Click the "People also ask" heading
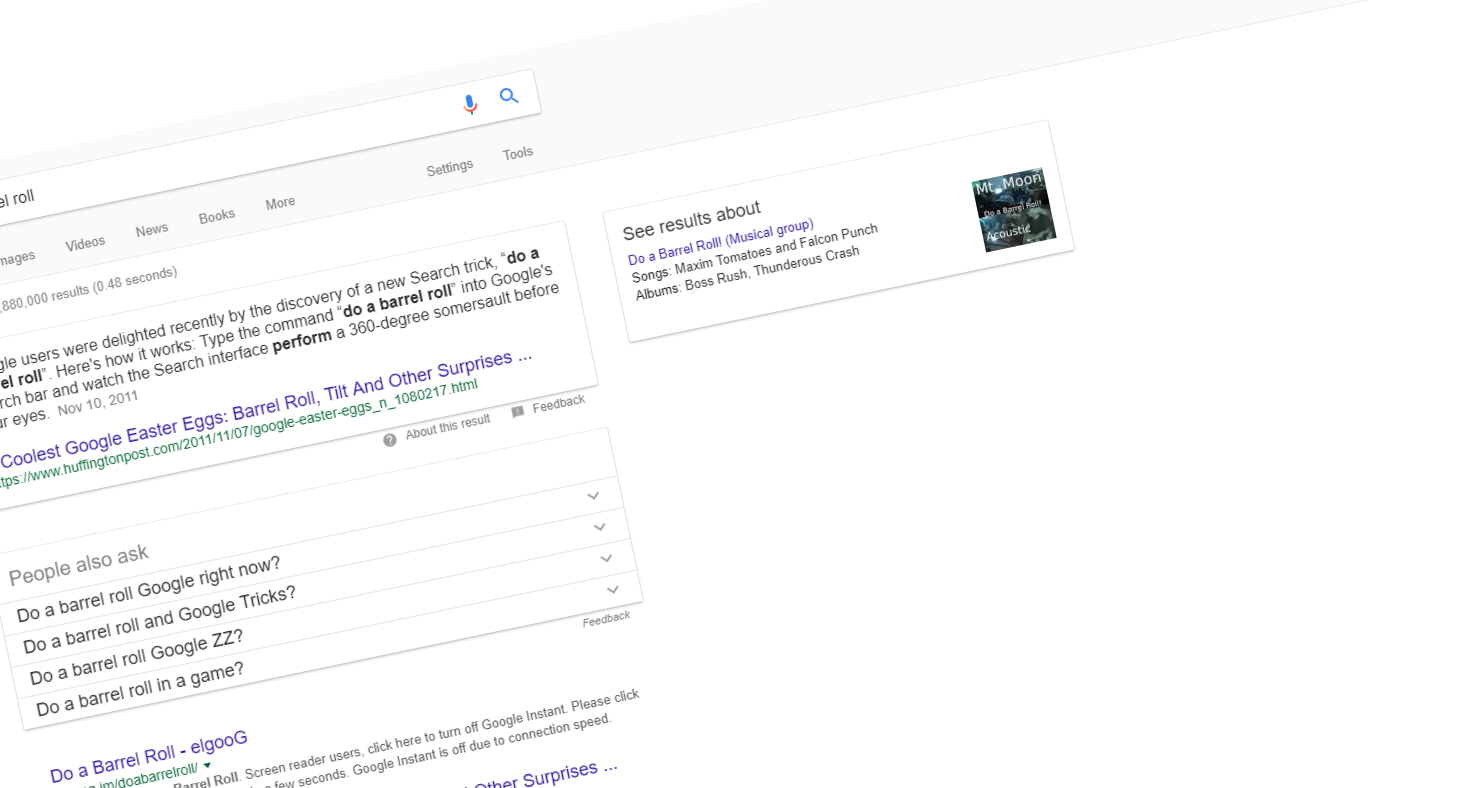Viewport: 1472px width, 788px height. coord(78,565)
